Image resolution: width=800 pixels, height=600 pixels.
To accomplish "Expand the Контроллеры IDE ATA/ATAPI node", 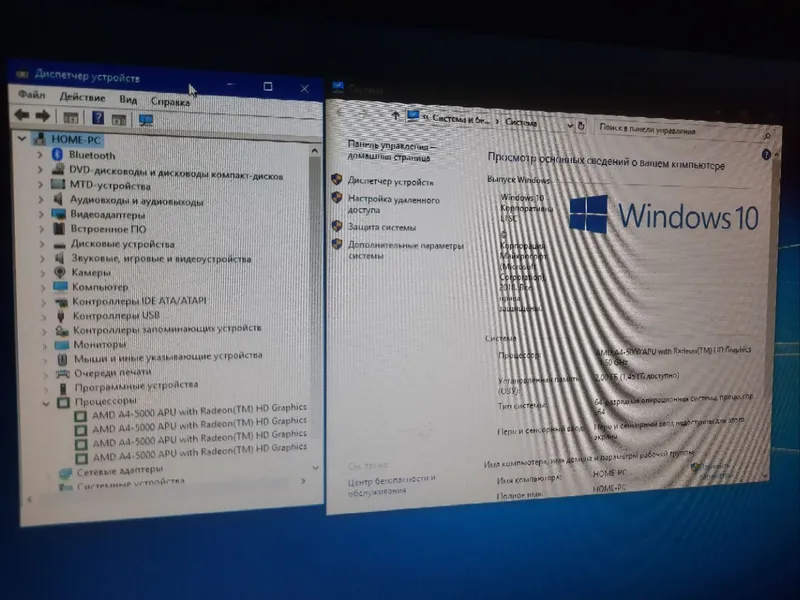I will (x=43, y=302).
